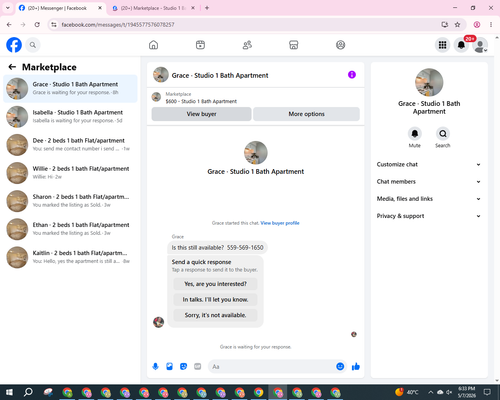Screen dimensions: 500x400
Task: Open Chrome tab search dropdown
Action: pyautogui.click(x=8, y=8)
